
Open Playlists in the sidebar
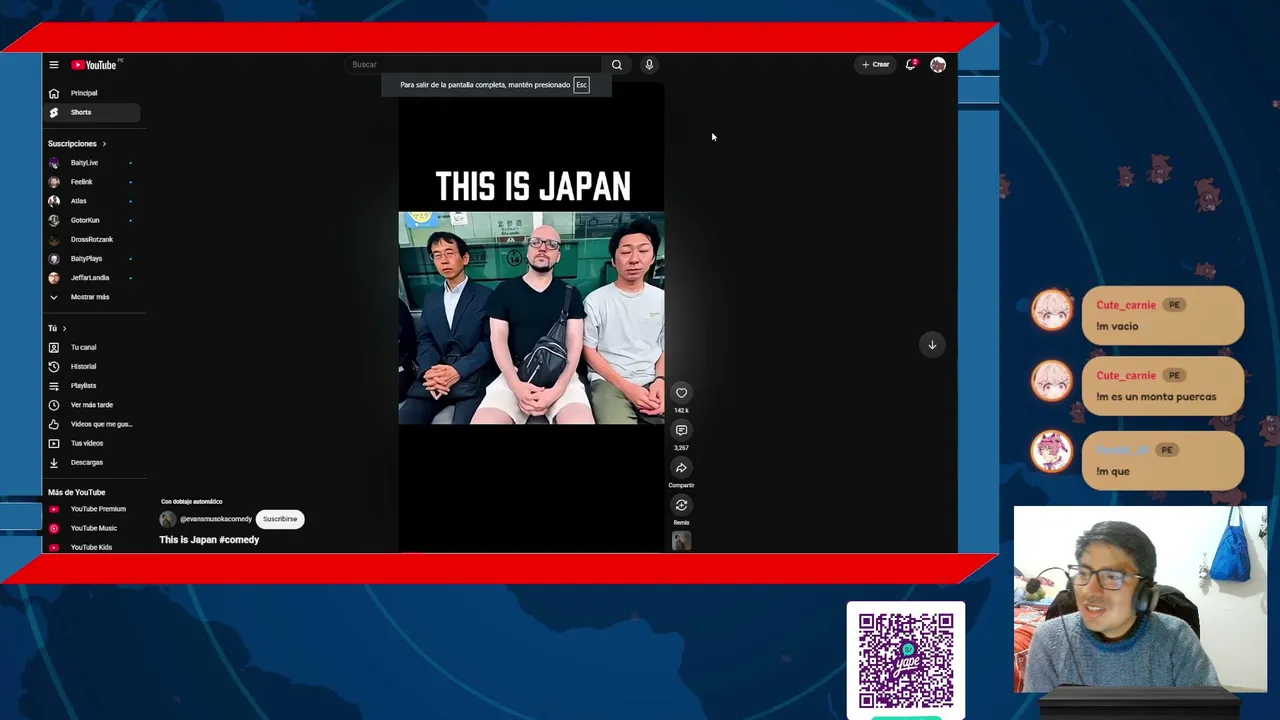click(92, 386)
